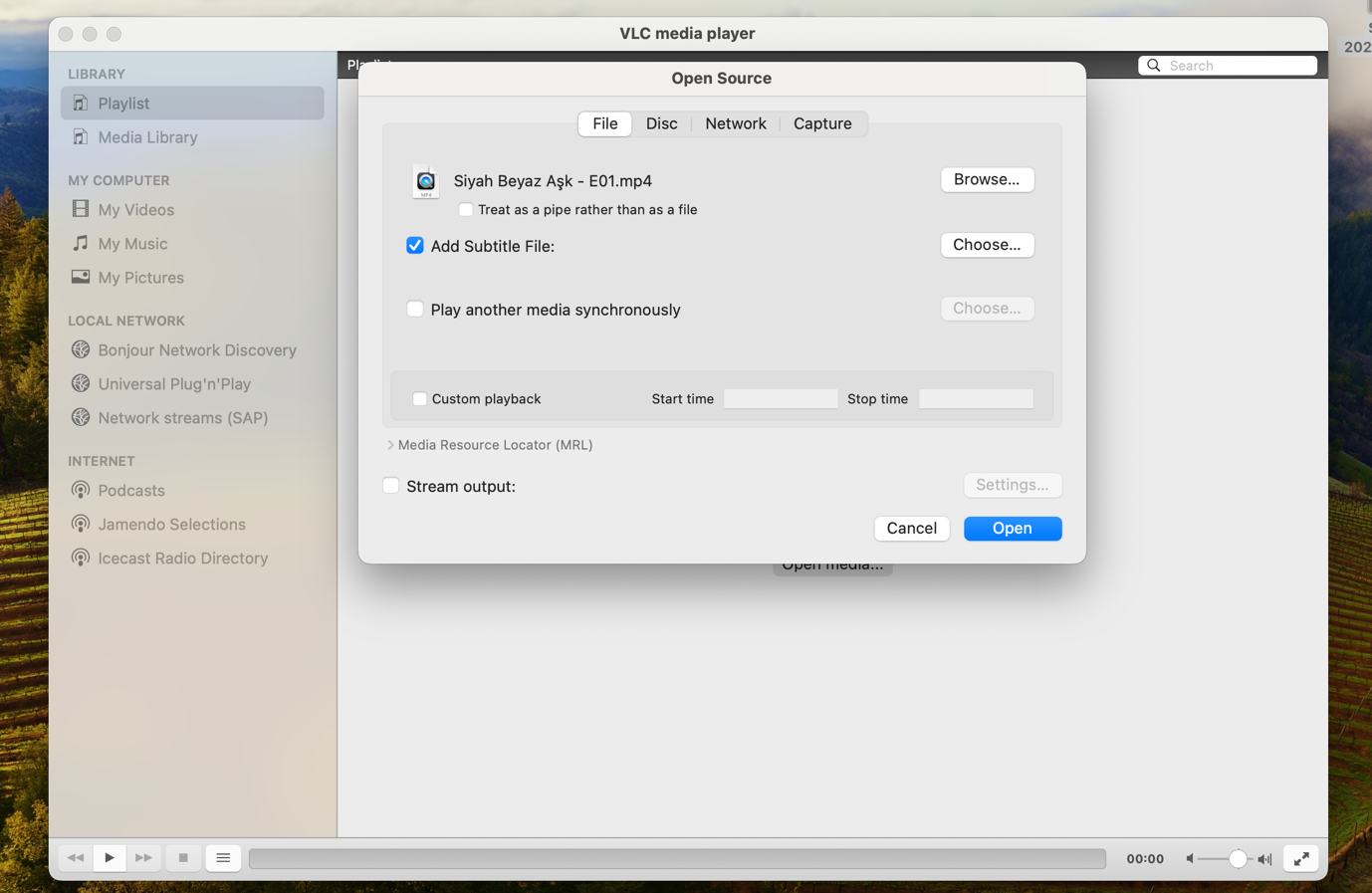Click the Cancel button

click(911, 528)
